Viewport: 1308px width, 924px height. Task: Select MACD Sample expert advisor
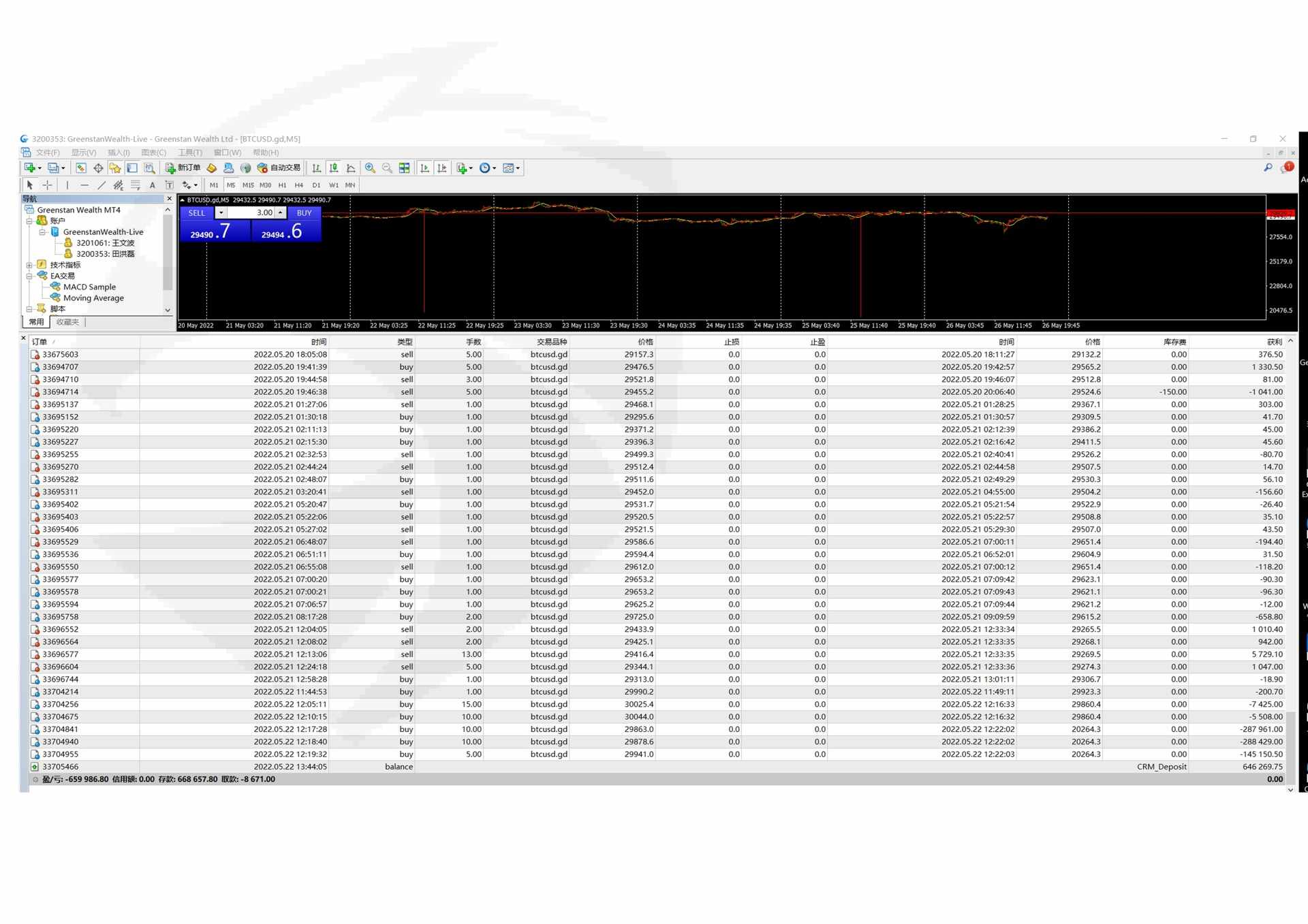point(89,287)
